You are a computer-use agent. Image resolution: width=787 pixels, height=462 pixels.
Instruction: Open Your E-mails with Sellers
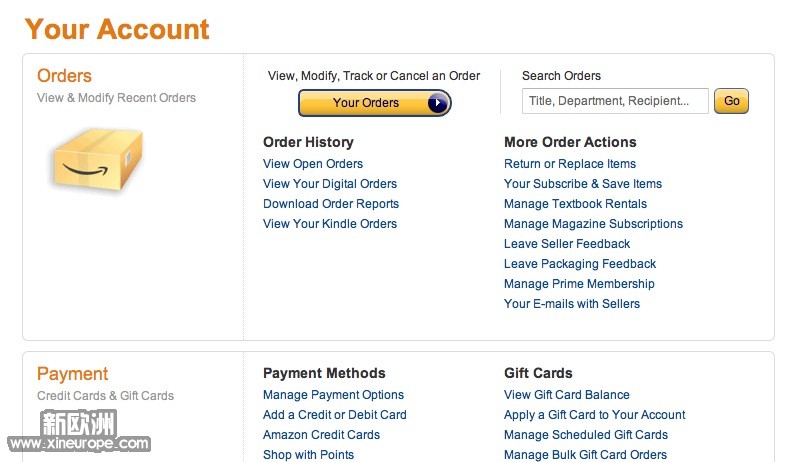[x=572, y=304]
